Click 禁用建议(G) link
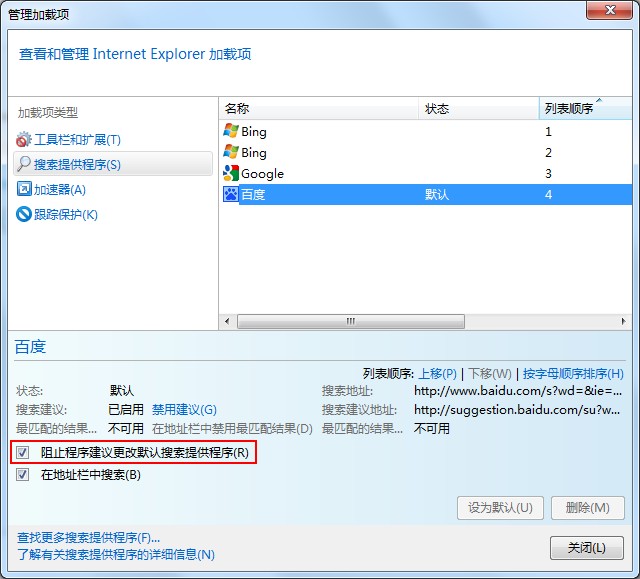 pyautogui.click(x=184, y=410)
